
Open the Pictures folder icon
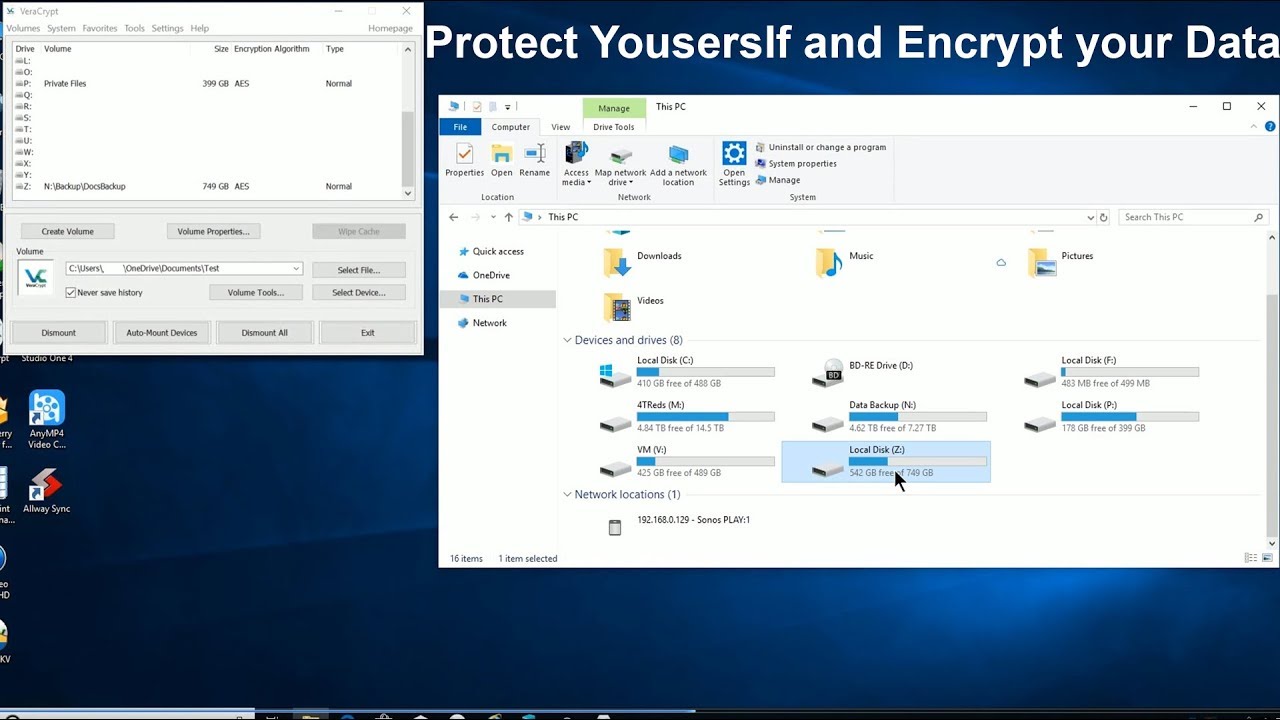pyautogui.click(x=1042, y=262)
